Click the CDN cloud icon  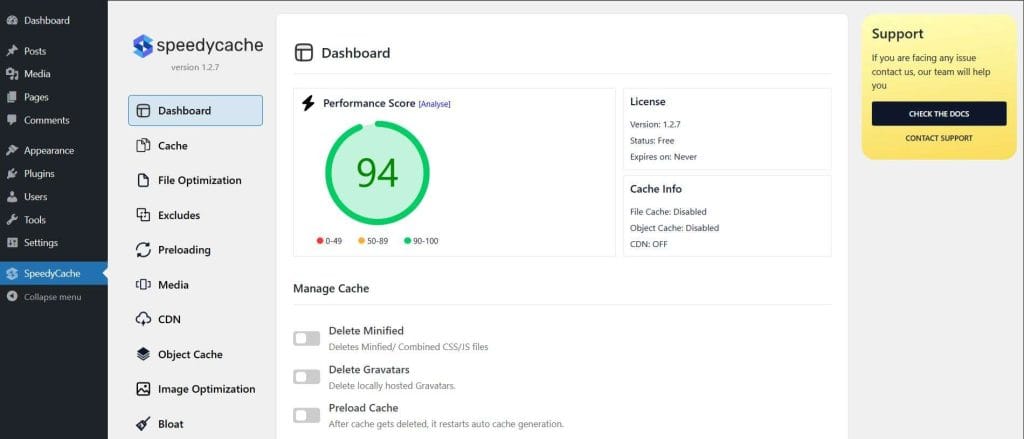(143, 319)
